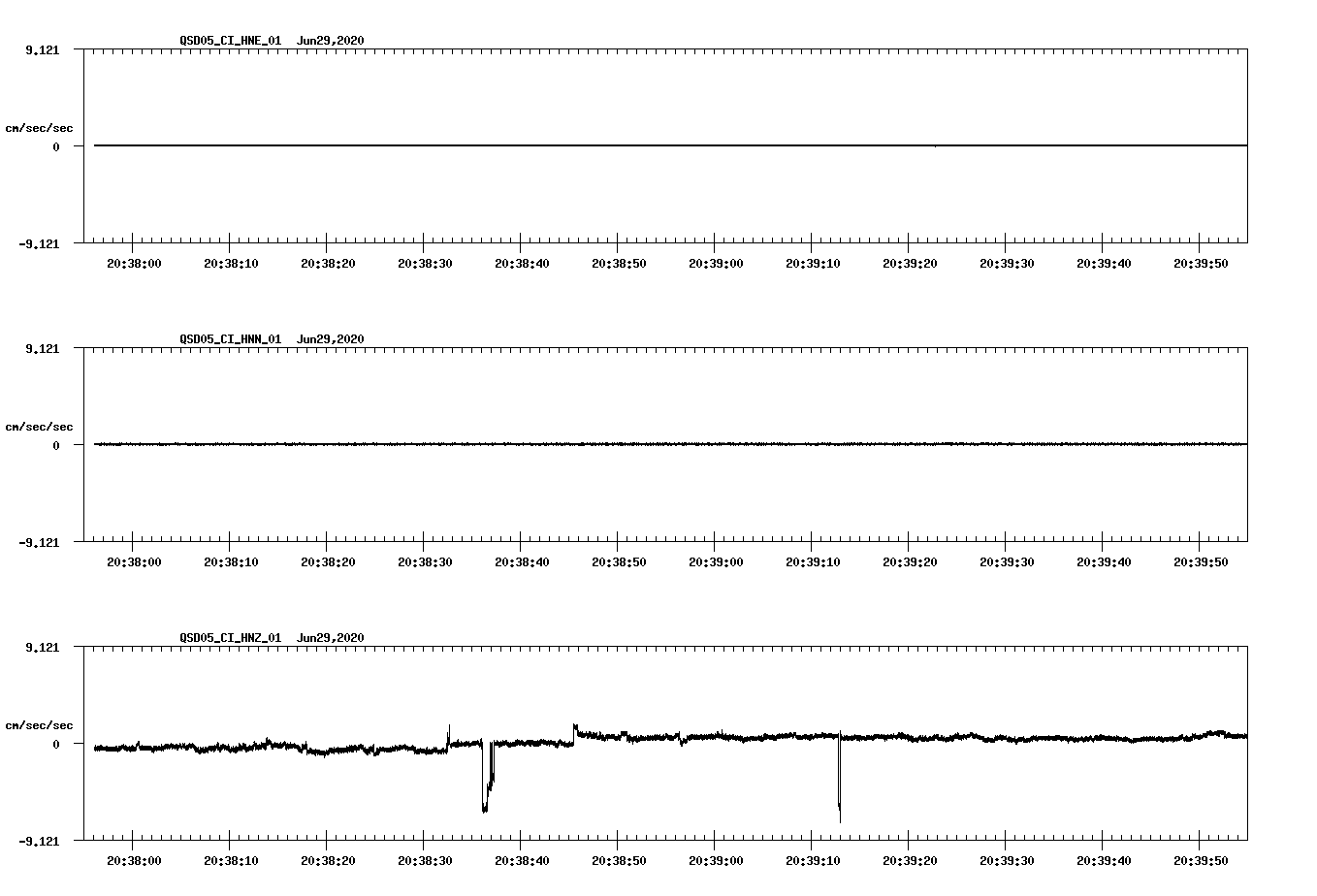This screenshot has width=1317, height=896.
Task: Click the 20:38:30 label under the HNE chart
Action: [425, 264]
